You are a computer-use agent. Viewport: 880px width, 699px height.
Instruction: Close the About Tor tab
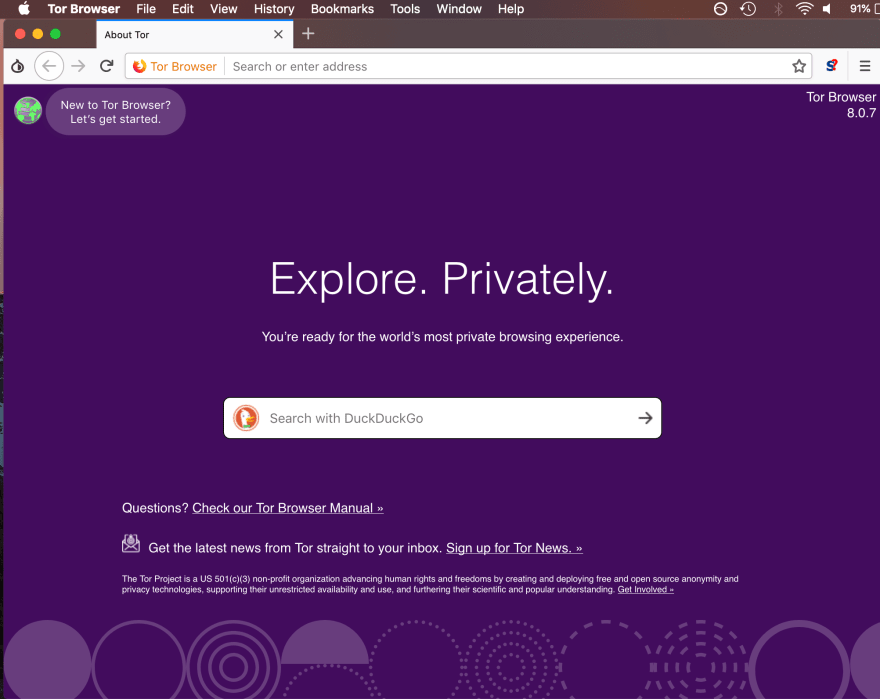coord(278,34)
